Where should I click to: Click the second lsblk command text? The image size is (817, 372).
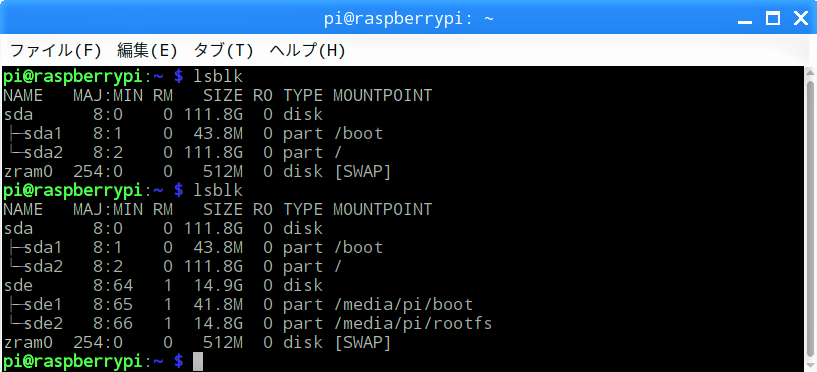[218, 191]
